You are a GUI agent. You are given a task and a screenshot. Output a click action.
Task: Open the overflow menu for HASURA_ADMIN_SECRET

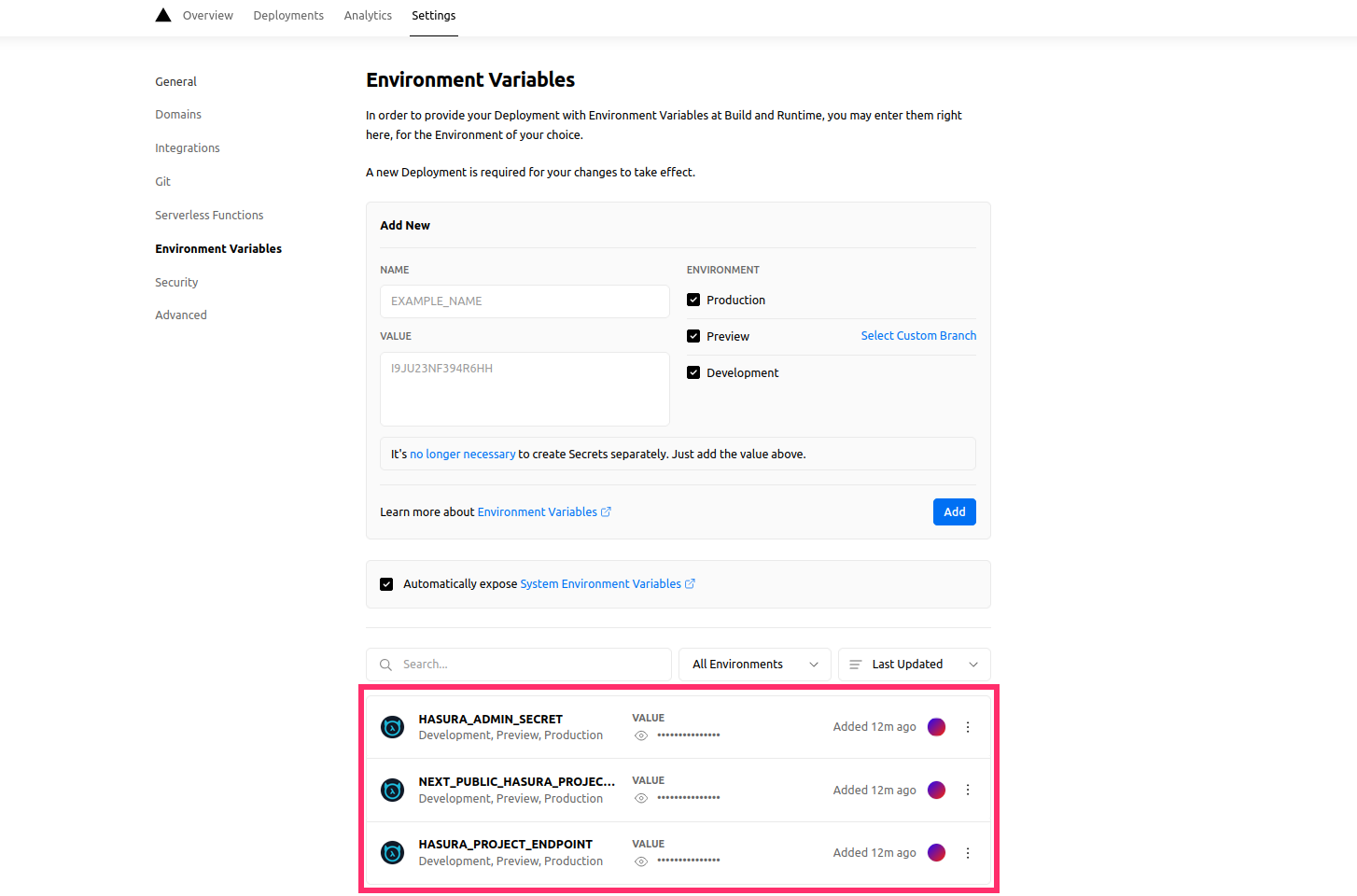968,726
